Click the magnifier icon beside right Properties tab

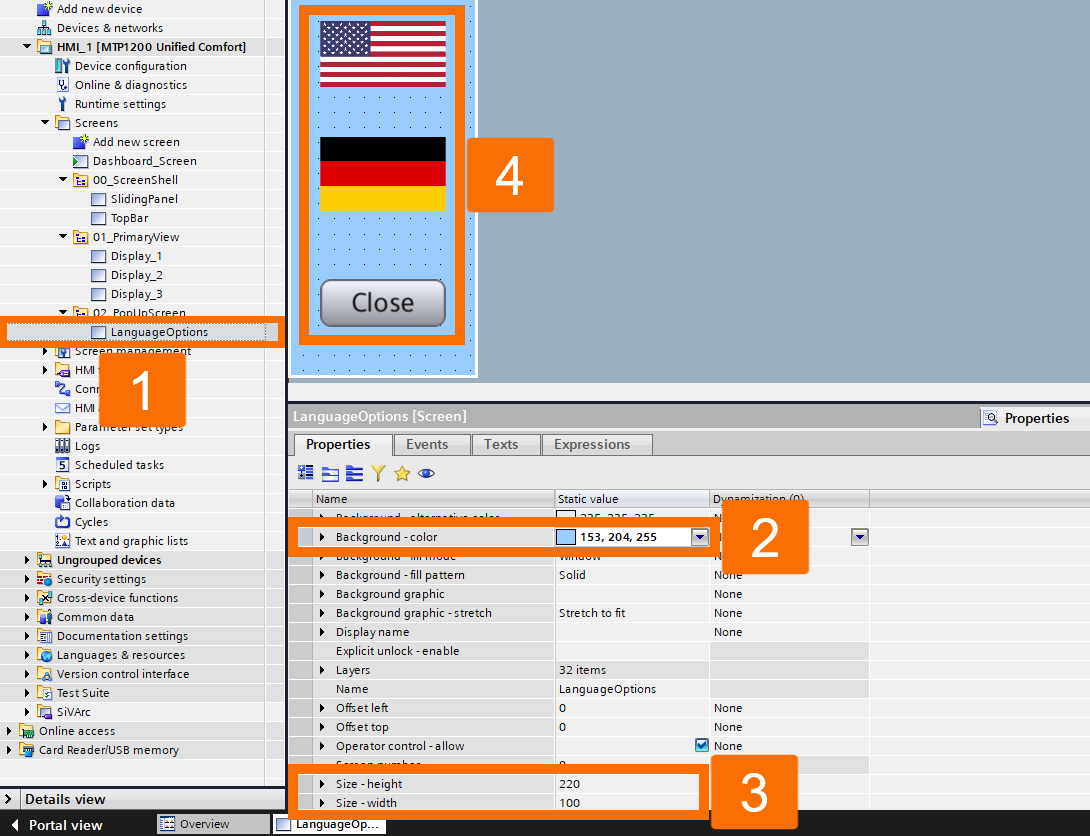[991, 418]
